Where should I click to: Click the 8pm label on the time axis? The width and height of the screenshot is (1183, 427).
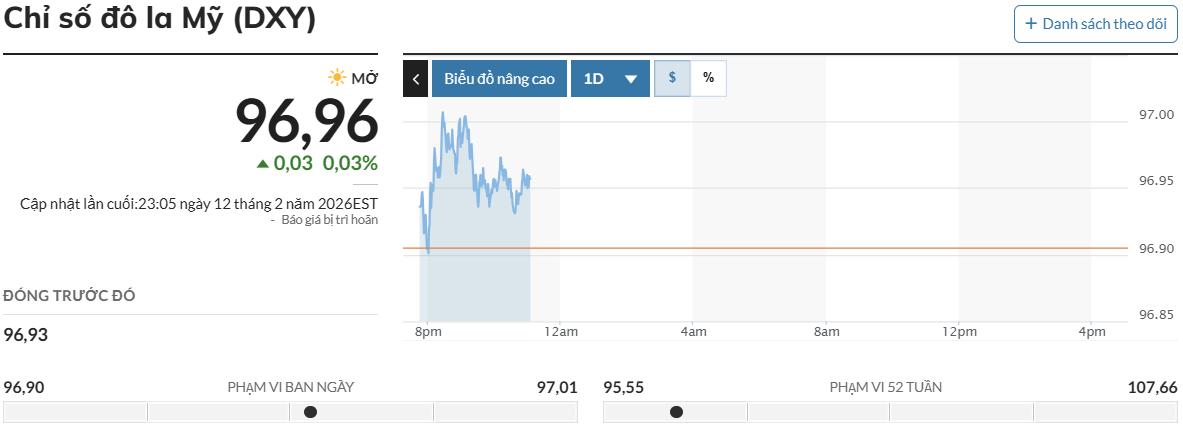428,331
